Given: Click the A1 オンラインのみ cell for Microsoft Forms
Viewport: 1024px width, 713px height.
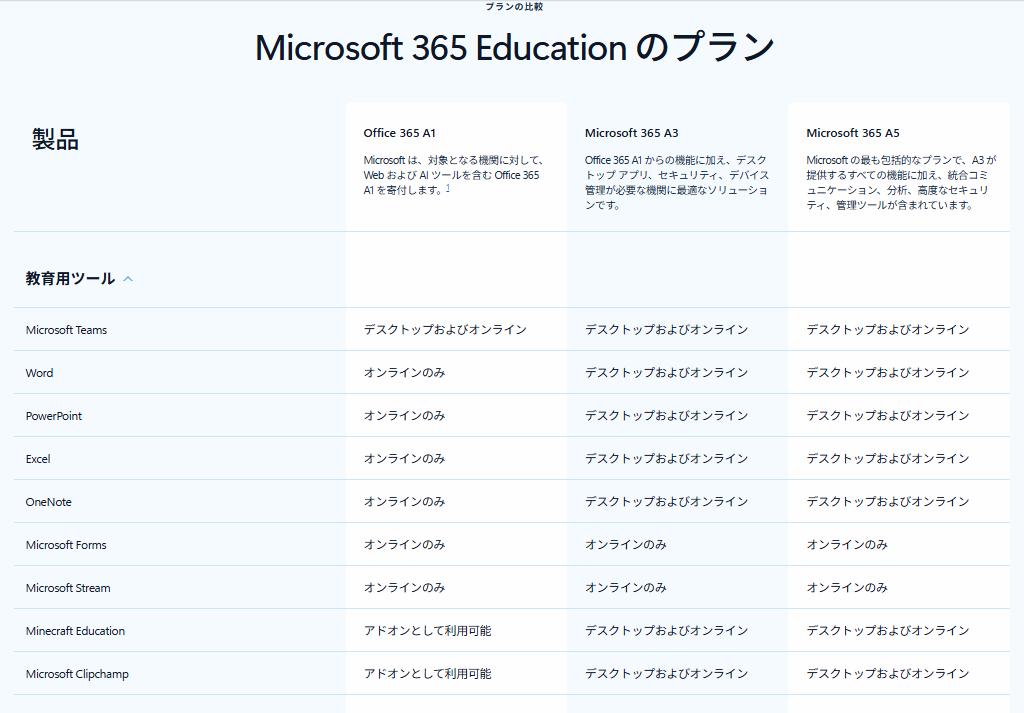Looking at the screenshot, I should click(x=404, y=545).
